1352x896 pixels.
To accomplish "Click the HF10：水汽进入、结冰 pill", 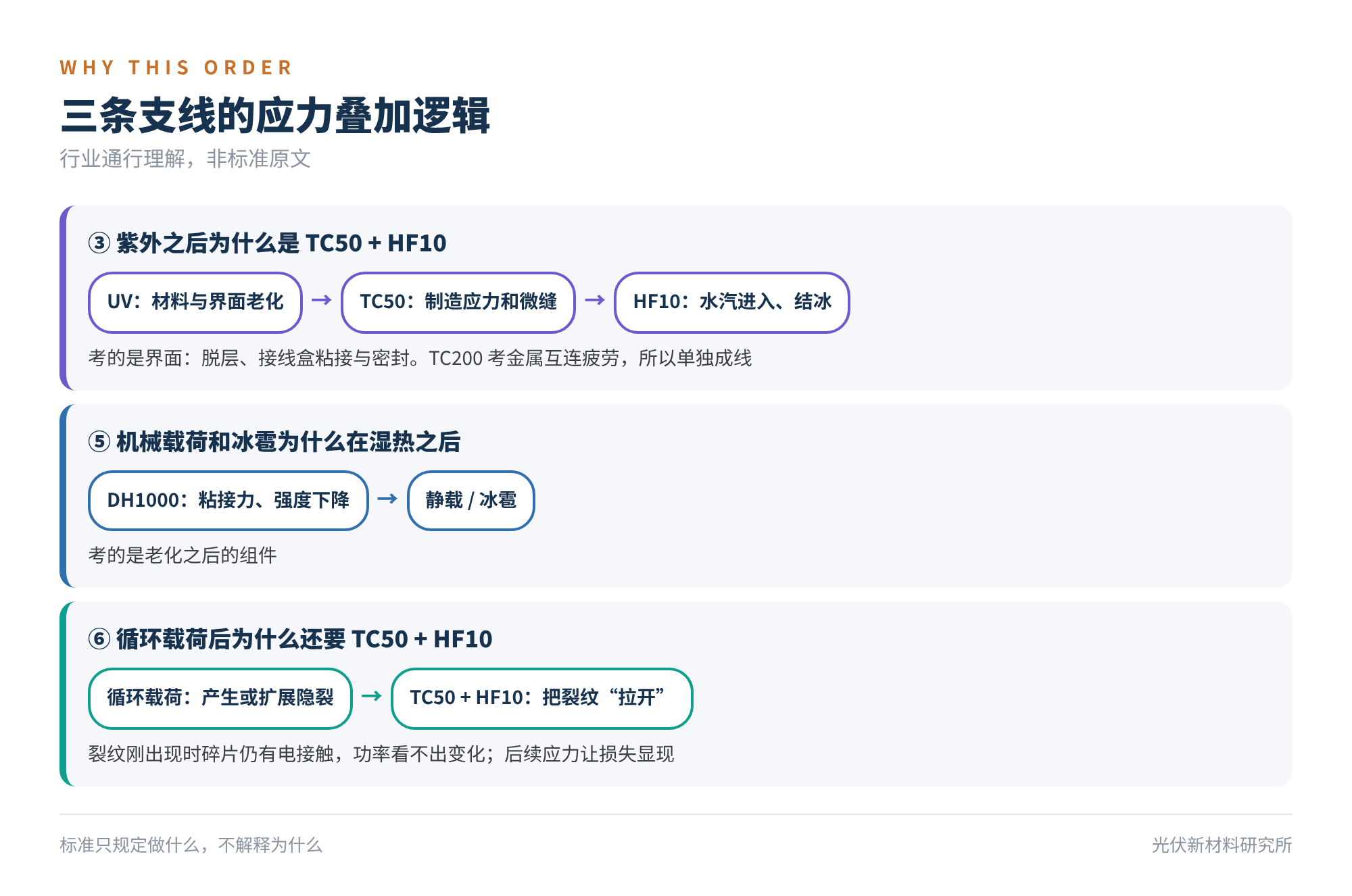I will [x=732, y=302].
